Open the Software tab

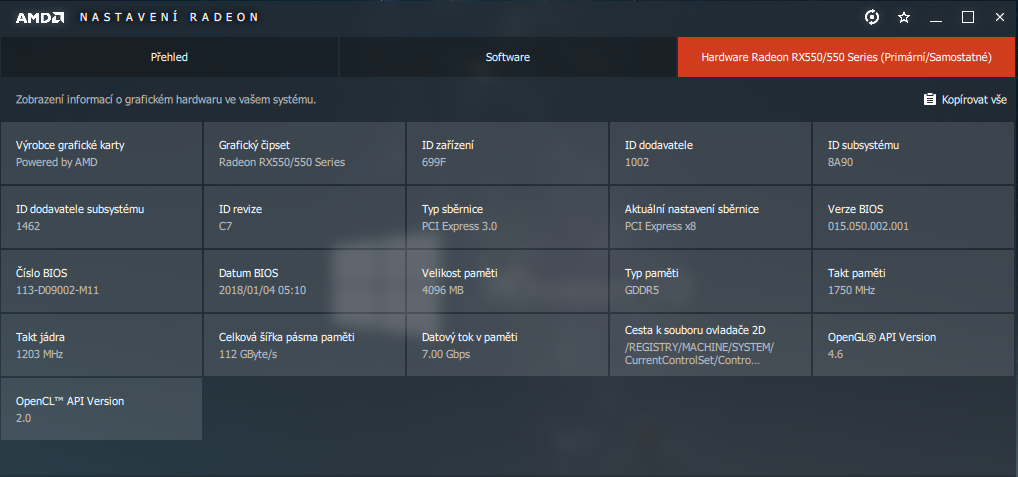tap(508, 57)
